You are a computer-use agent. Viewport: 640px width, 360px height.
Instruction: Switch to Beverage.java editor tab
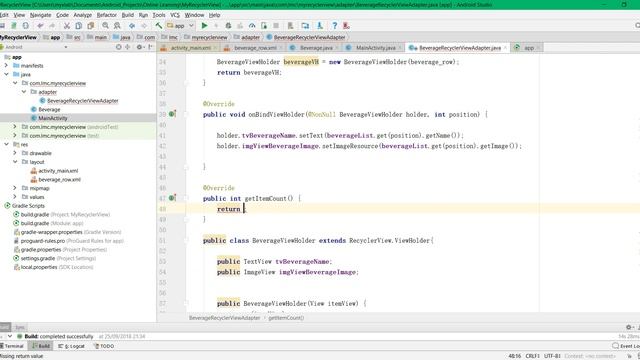pos(313,48)
